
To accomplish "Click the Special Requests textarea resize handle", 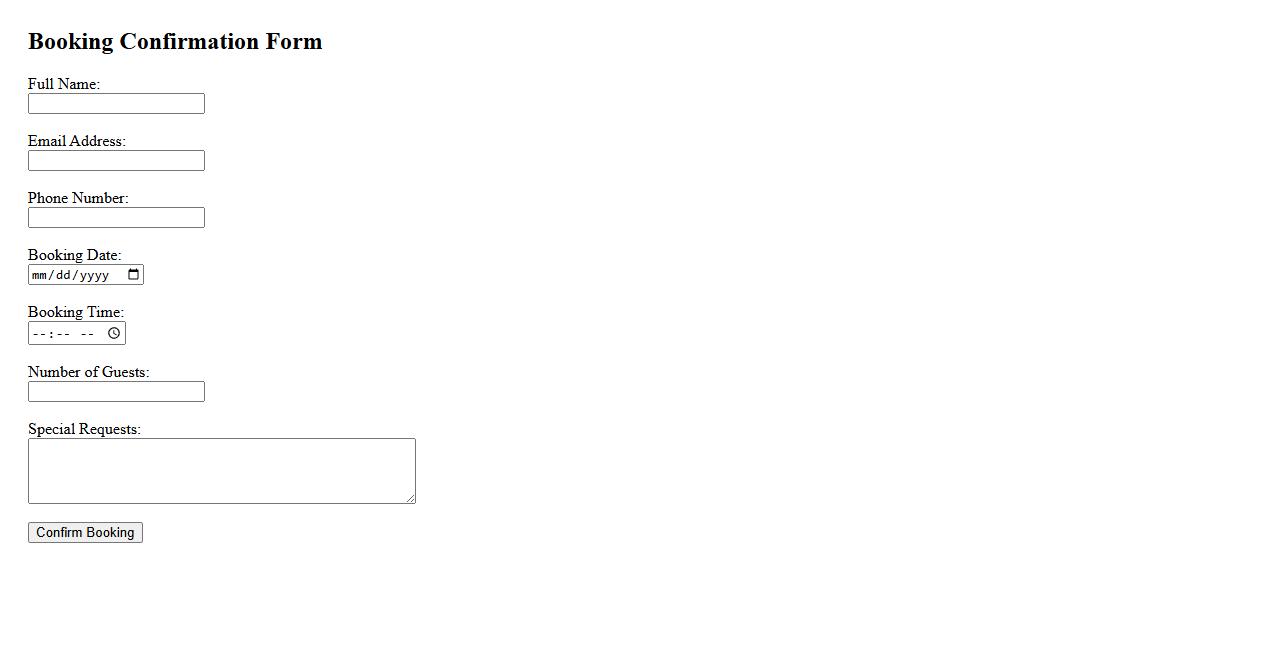I will click(x=410, y=498).
